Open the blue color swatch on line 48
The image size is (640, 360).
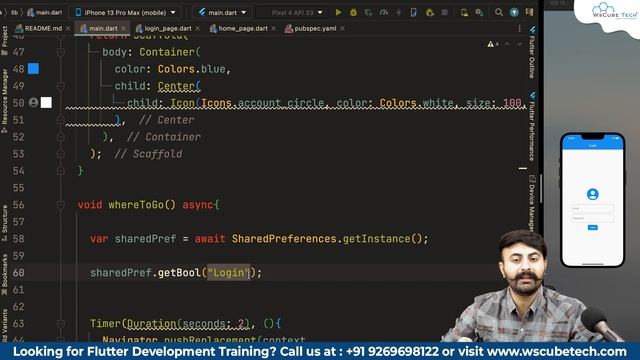pos(33,69)
